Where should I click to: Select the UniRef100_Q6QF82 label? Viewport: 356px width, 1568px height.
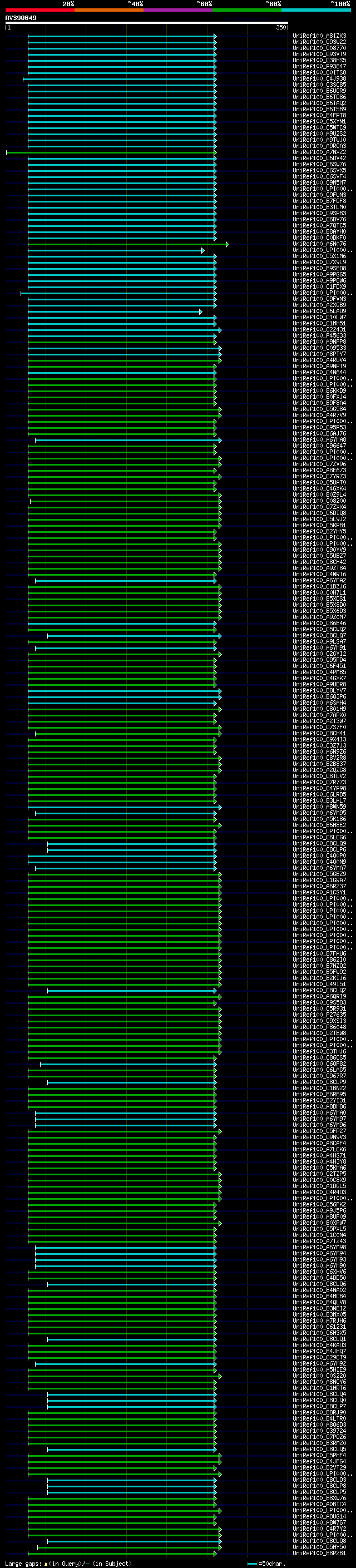[319, 1064]
